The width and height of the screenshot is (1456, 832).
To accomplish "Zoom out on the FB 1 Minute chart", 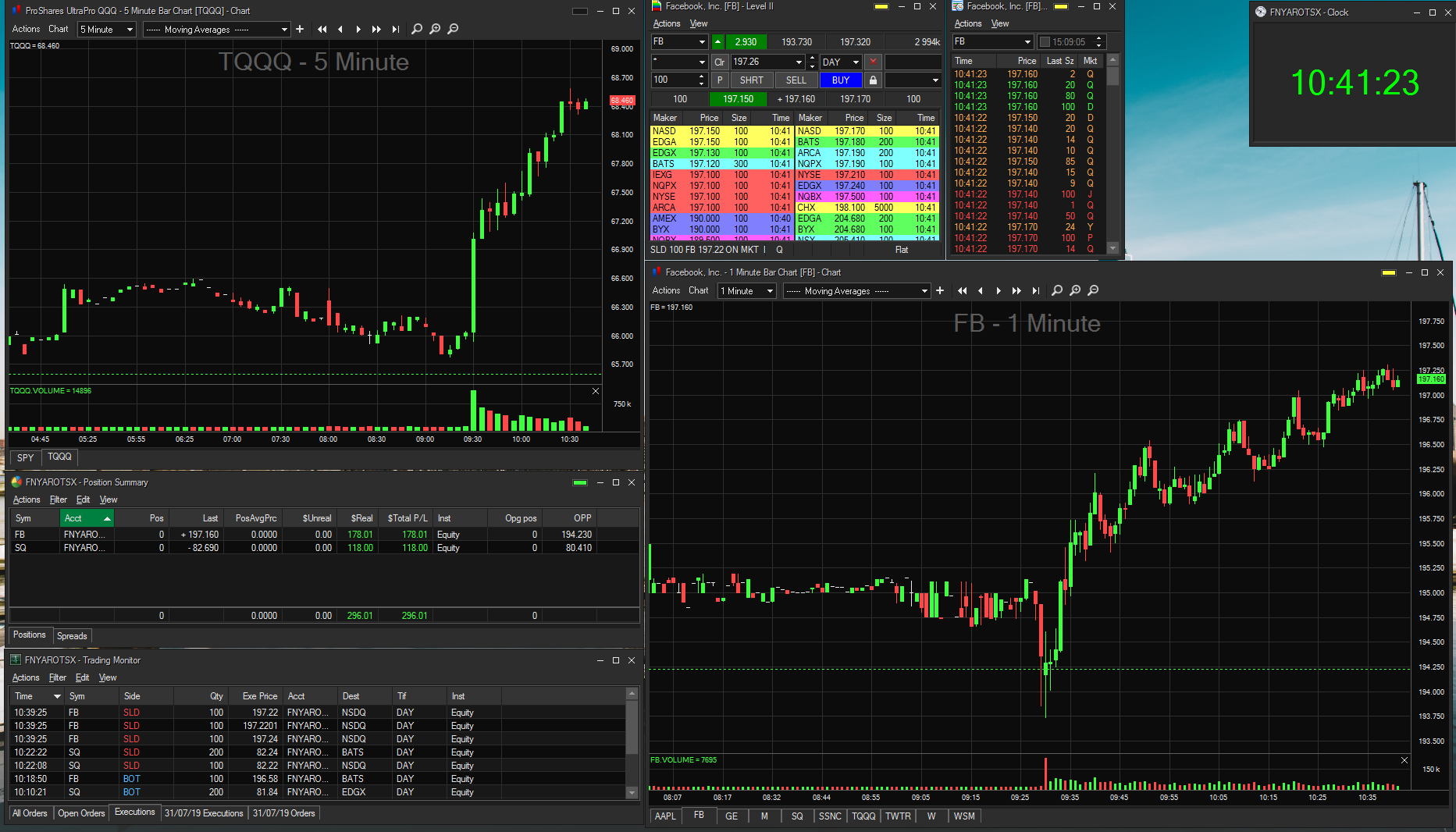I will point(1093,290).
